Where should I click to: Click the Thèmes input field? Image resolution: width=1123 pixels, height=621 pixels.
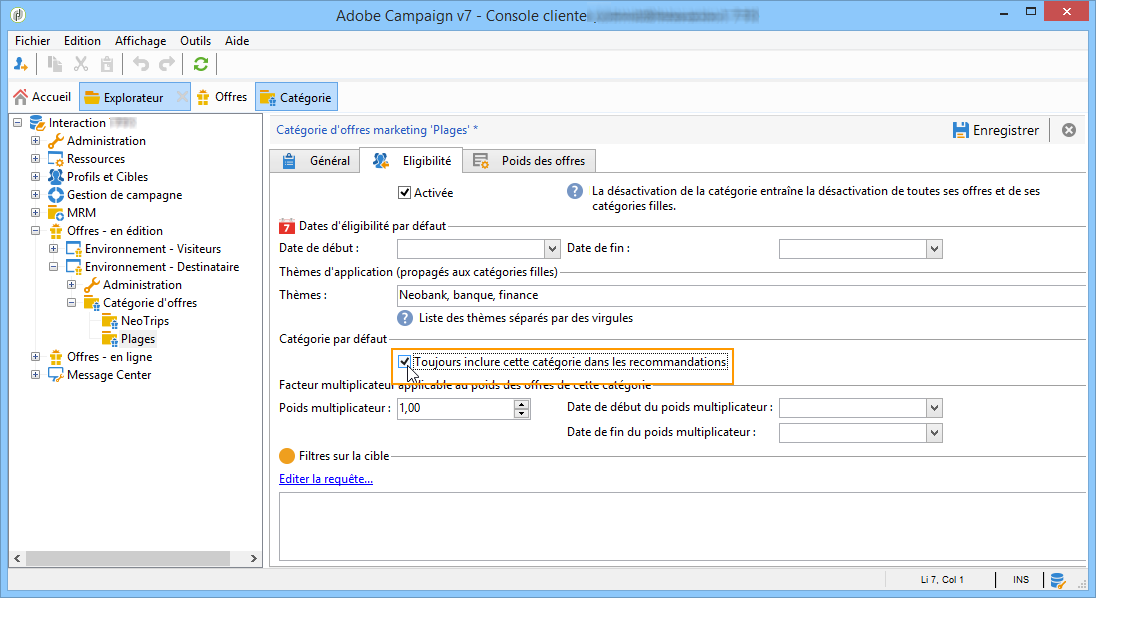(x=741, y=295)
